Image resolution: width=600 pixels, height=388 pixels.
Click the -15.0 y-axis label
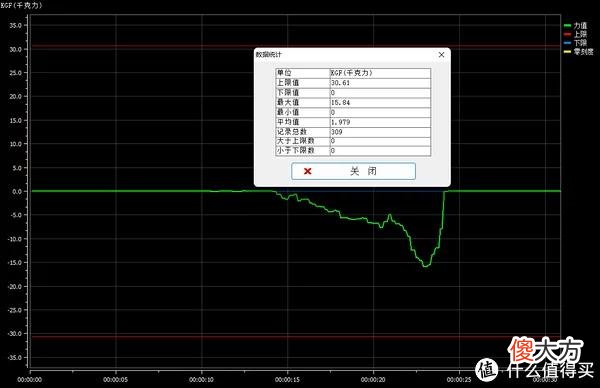coord(15,262)
